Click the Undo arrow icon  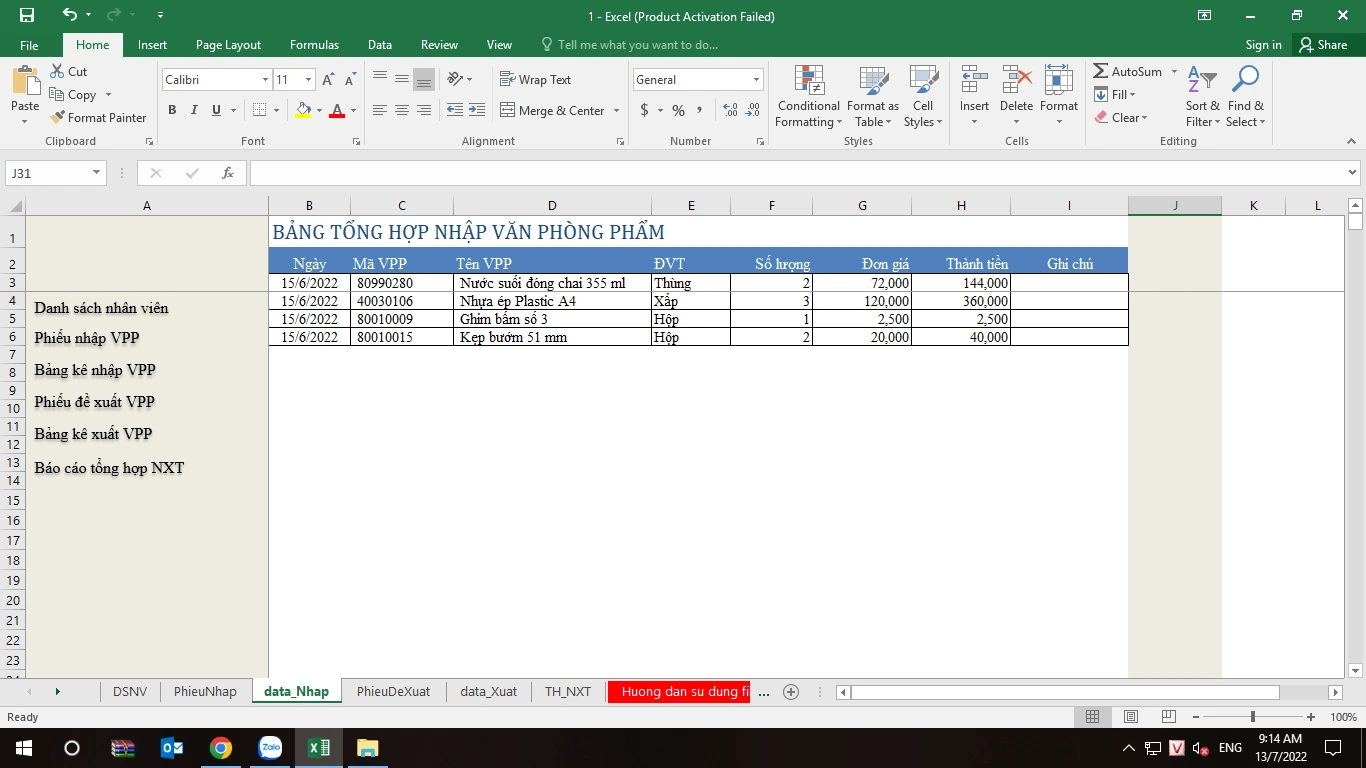point(69,16)
